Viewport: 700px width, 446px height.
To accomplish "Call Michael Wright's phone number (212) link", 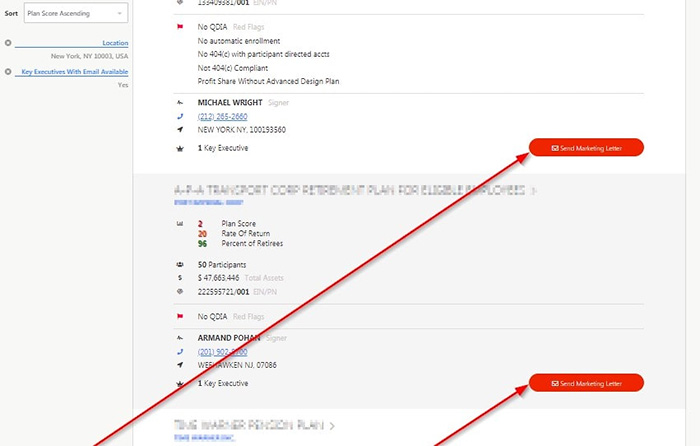I will (222, 116).
